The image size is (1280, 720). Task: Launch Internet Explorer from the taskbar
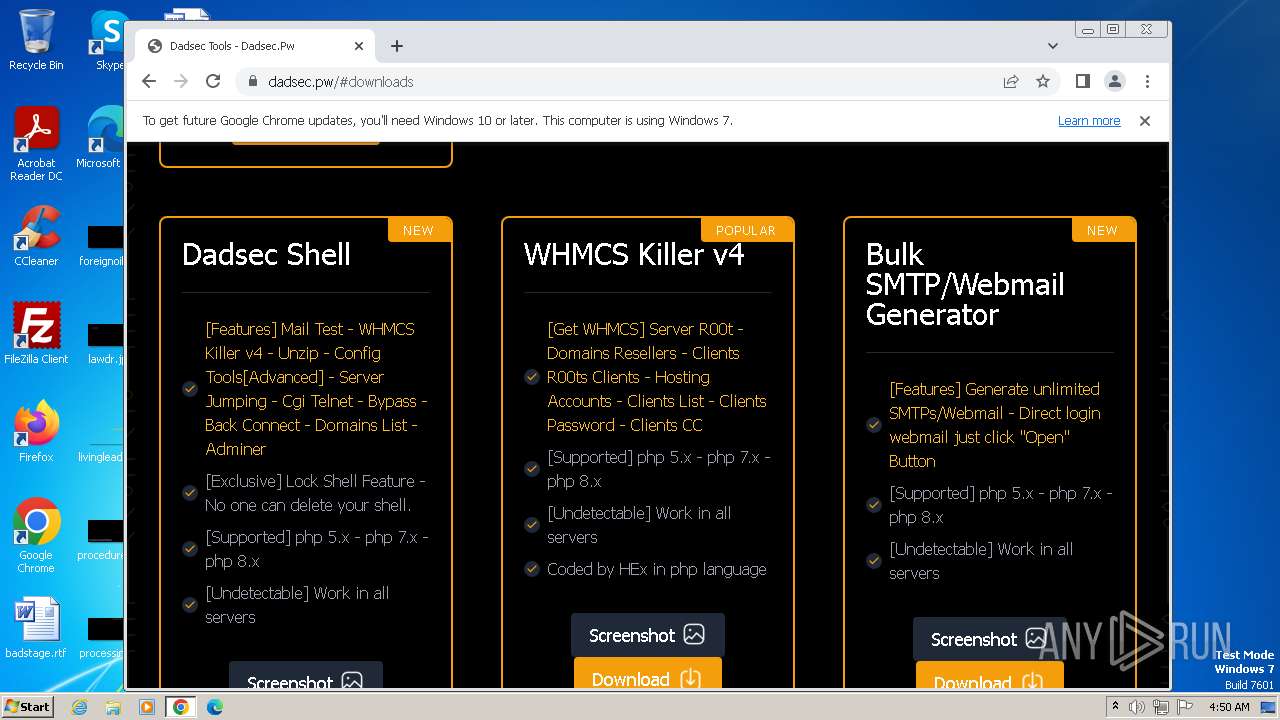point(80,707)
